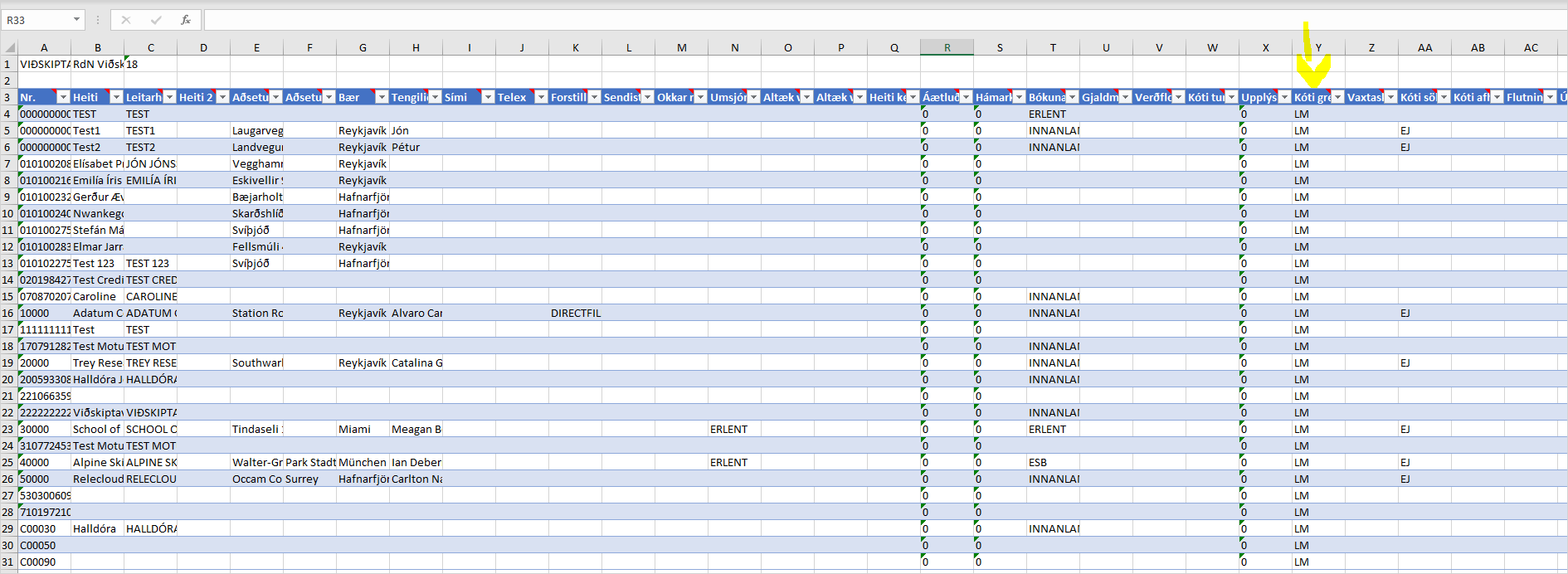1568x574 pixels.
Task: Select row 16 header
Action: 8,314
